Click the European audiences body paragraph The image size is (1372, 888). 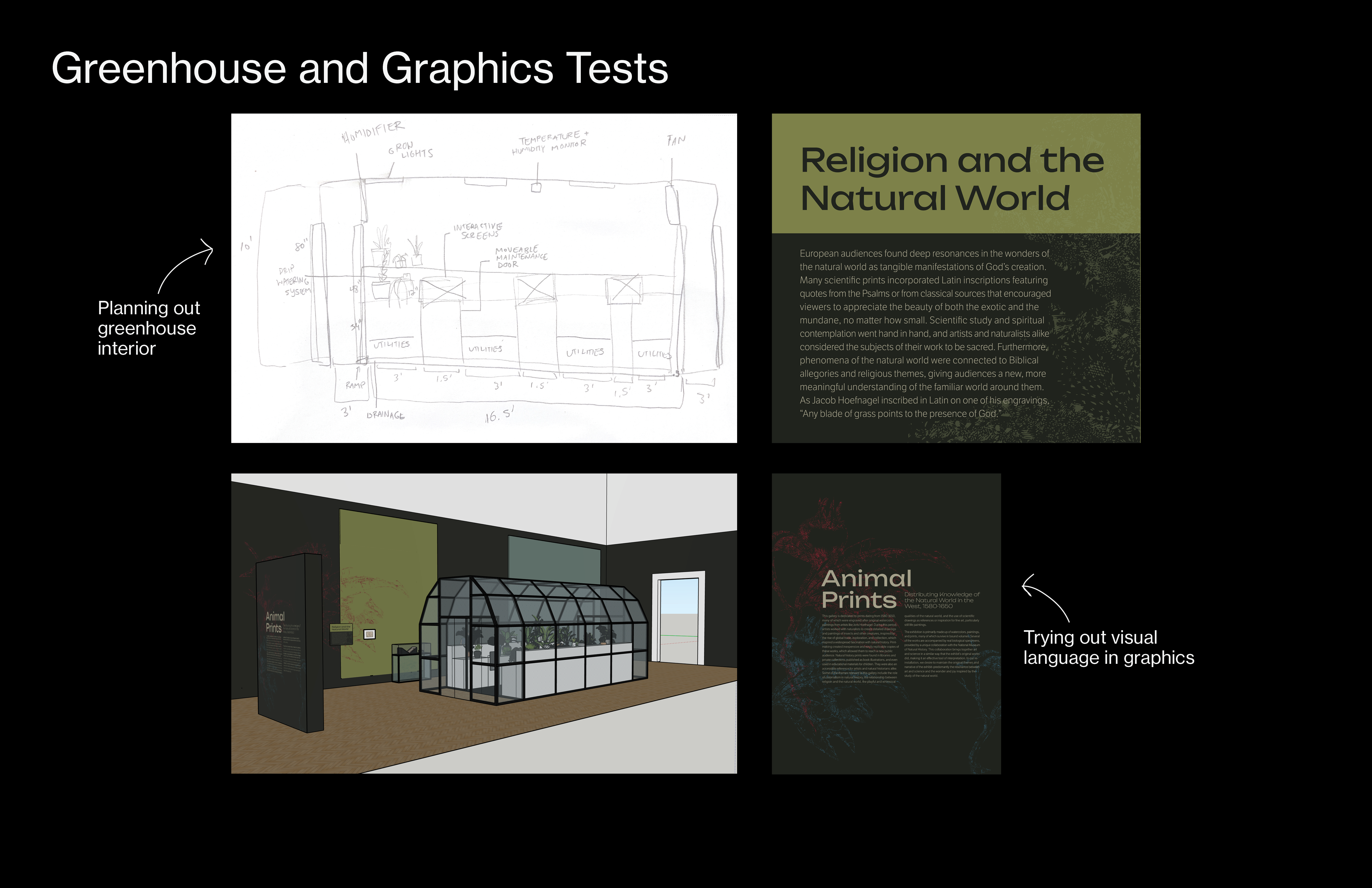pyautogui.click(x=925, y=333)
